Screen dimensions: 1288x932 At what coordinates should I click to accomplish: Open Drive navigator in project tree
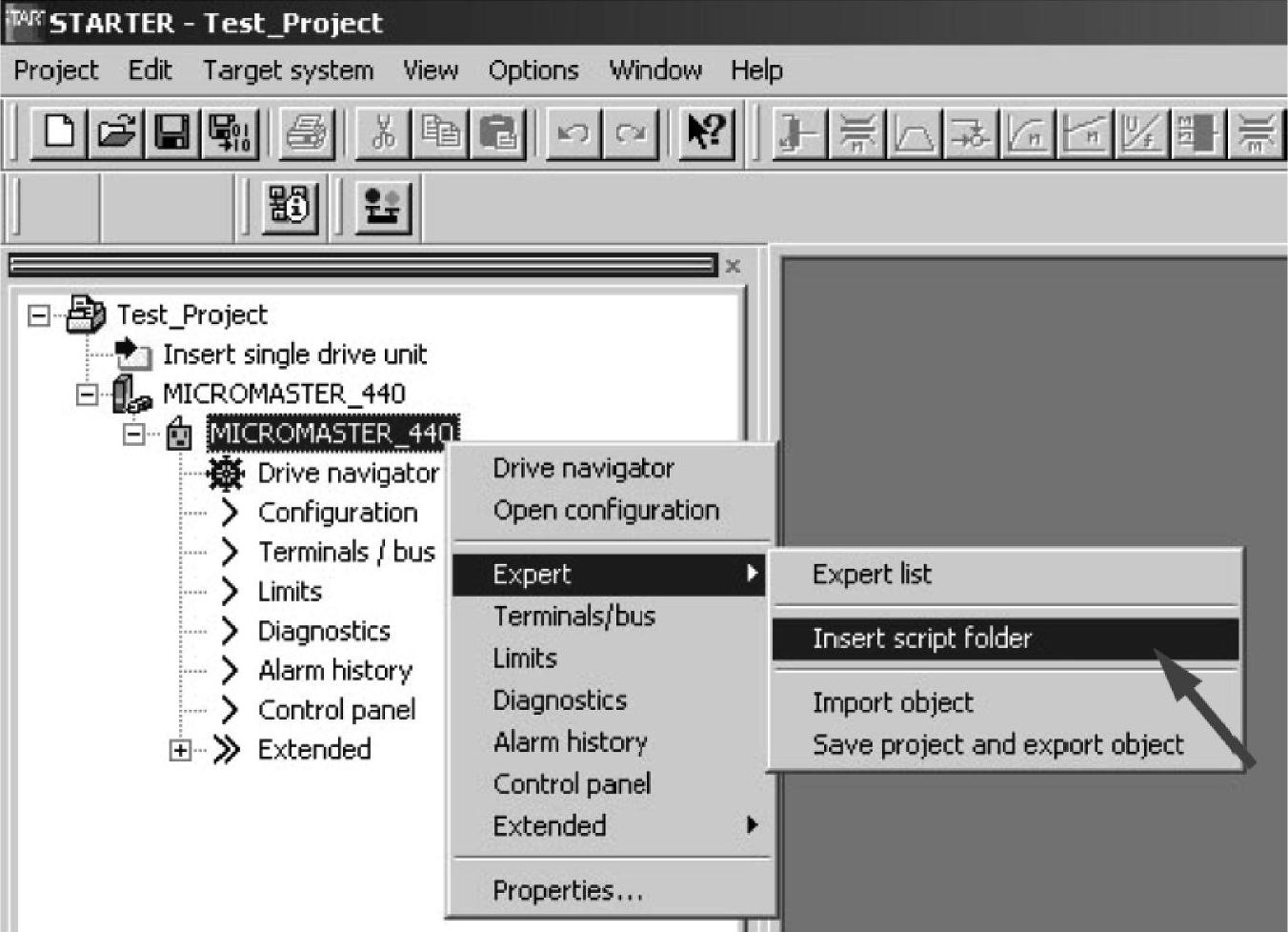pos(348,474)
